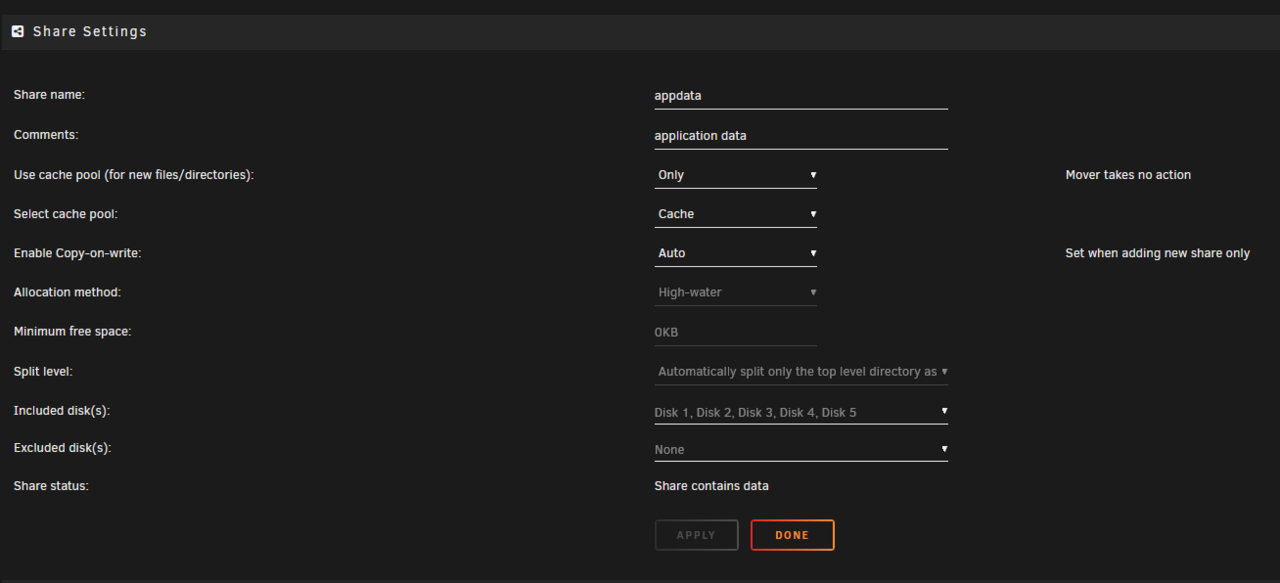This screenshot has height=583, width=1280.
Task: Click the Comments input field containing "application data"
Action: [800, 135]
